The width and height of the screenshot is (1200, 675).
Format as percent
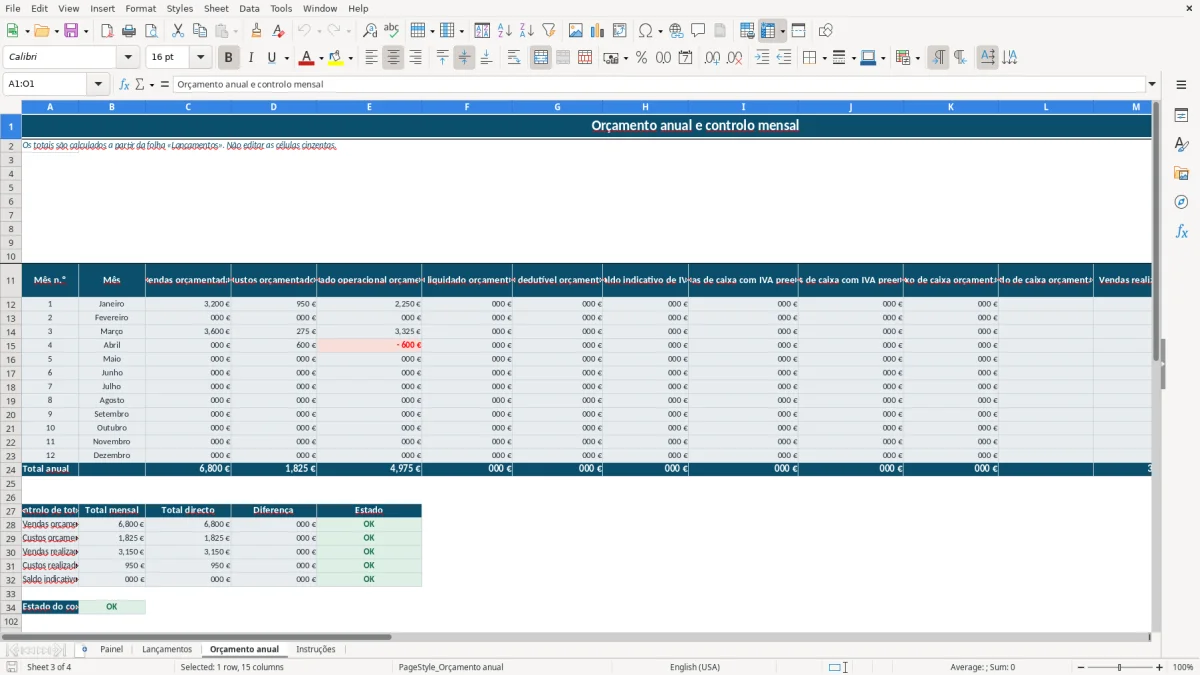click(641, 58)
